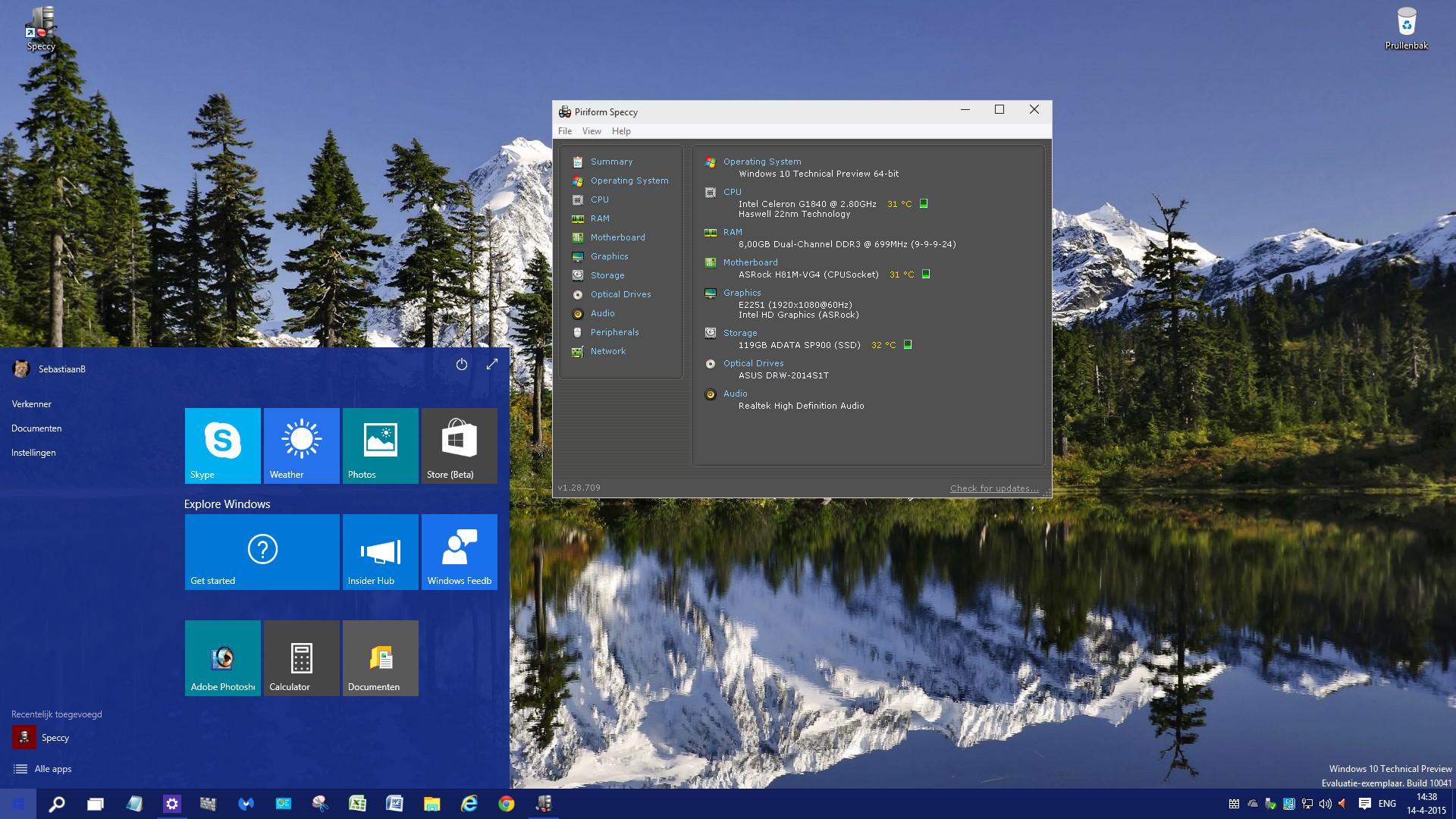Open taskbar Search magnifier
Viewport: 1456px width, 819px height.
[x=57, y=804]
